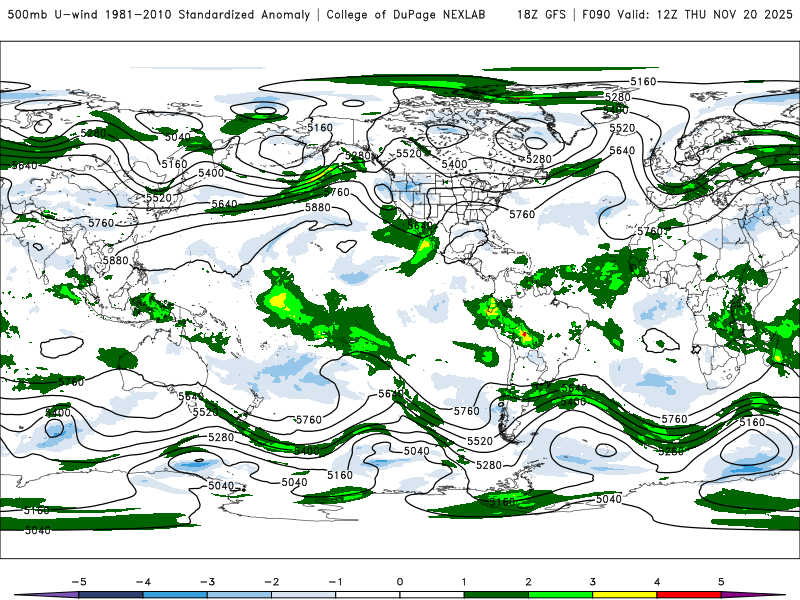Click the '0' colorbar tick label
This screenshot has height=600, width=800.
coord(400,582)
